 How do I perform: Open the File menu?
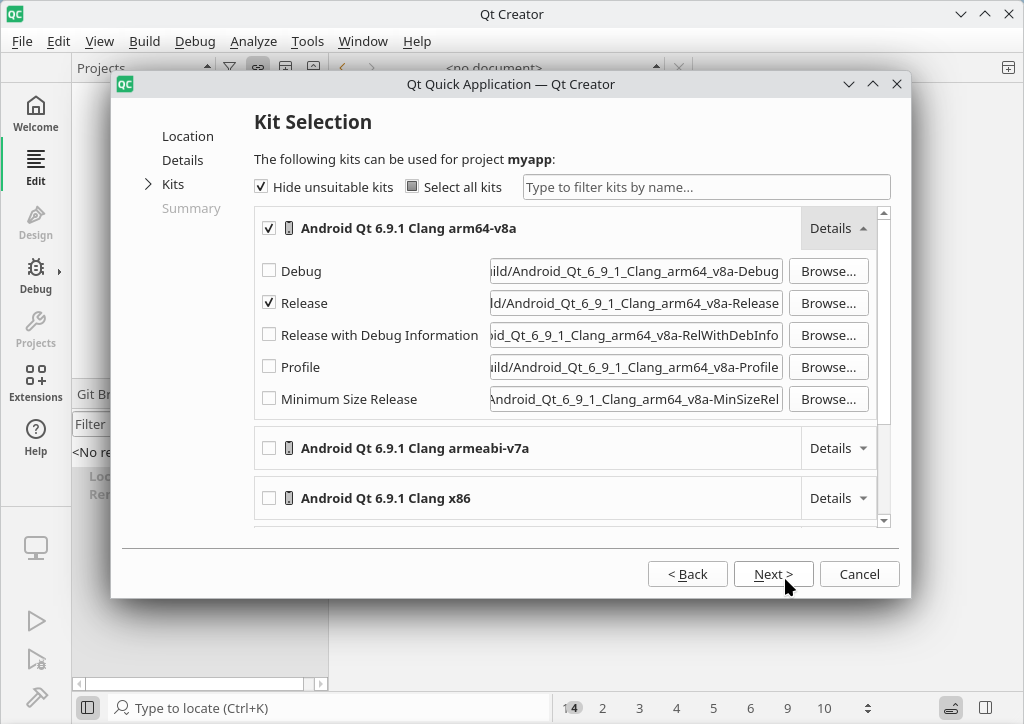pos(22,41)
